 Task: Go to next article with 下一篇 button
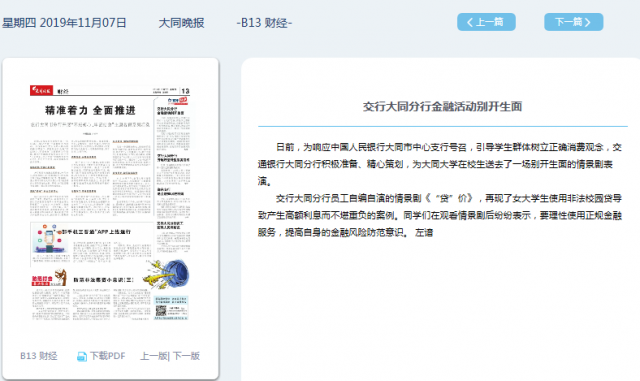coord(573,22)
